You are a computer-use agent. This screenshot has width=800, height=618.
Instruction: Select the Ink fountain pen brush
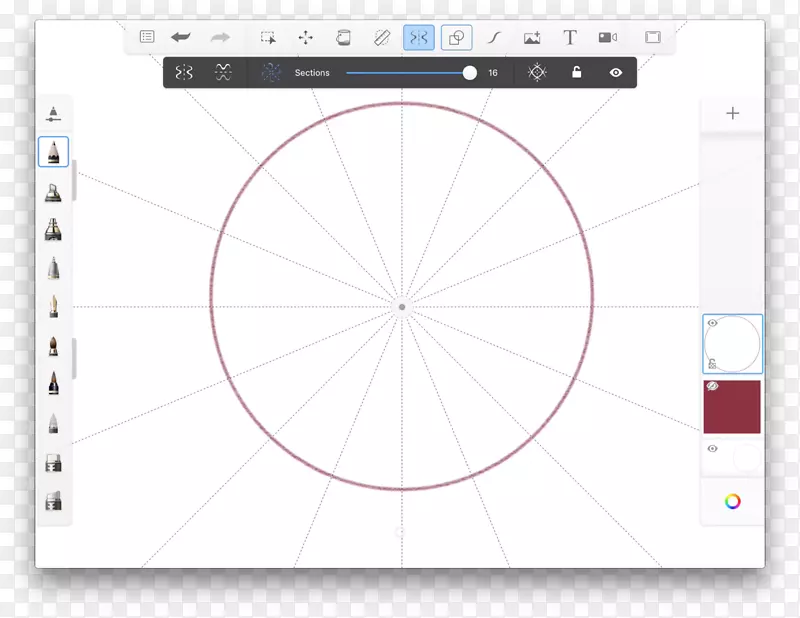(x=53, y=306)
